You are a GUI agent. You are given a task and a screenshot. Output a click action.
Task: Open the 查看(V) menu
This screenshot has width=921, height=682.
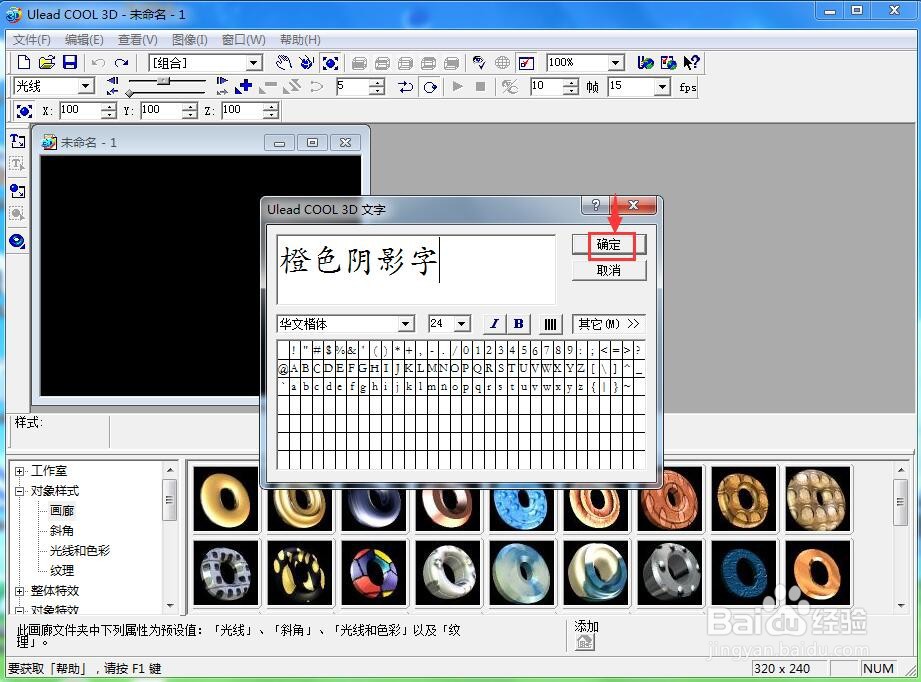[137, 40]
